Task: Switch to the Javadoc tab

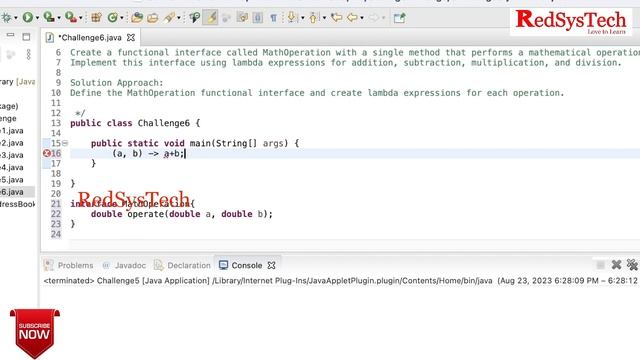Action: [x=124, y=265]
